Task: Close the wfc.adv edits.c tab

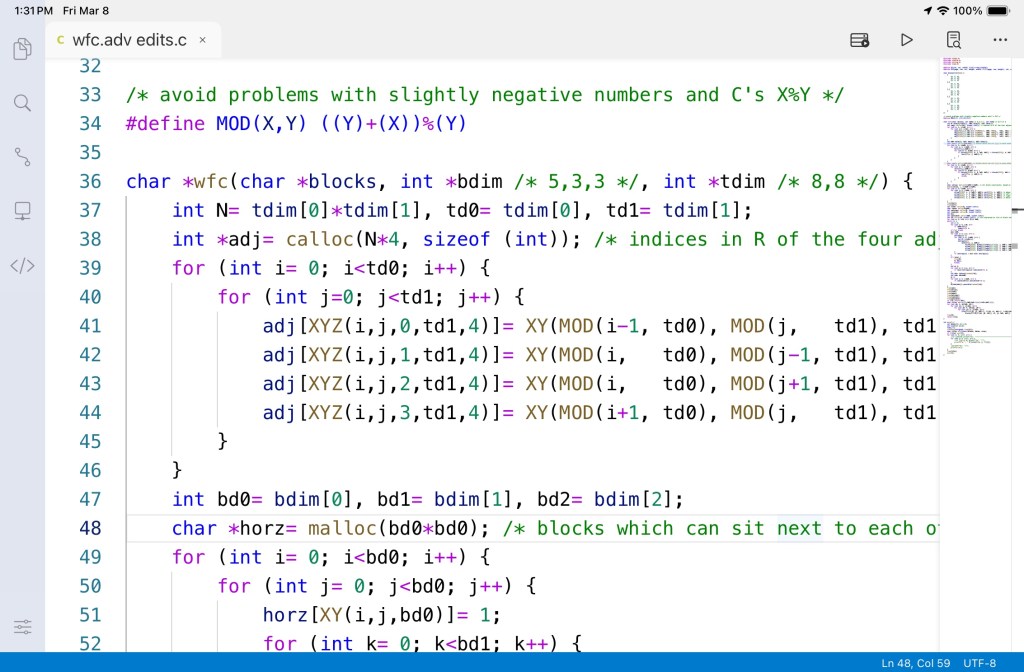Action: point(202,40)
